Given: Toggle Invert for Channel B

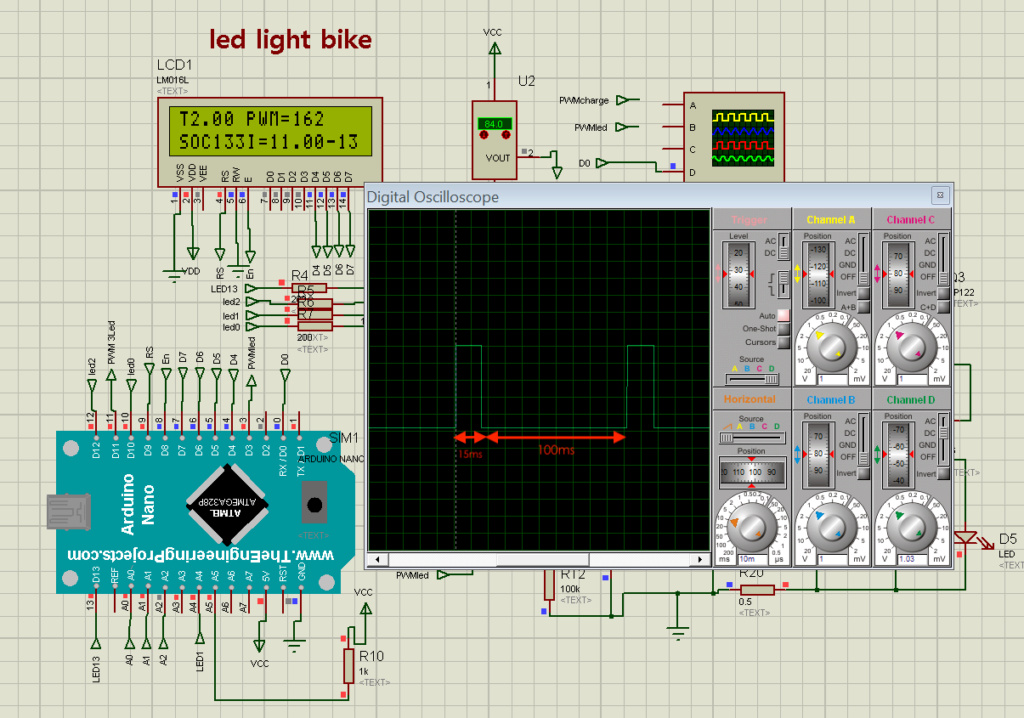Looking at the screenshot, I should tap(863, 473).
